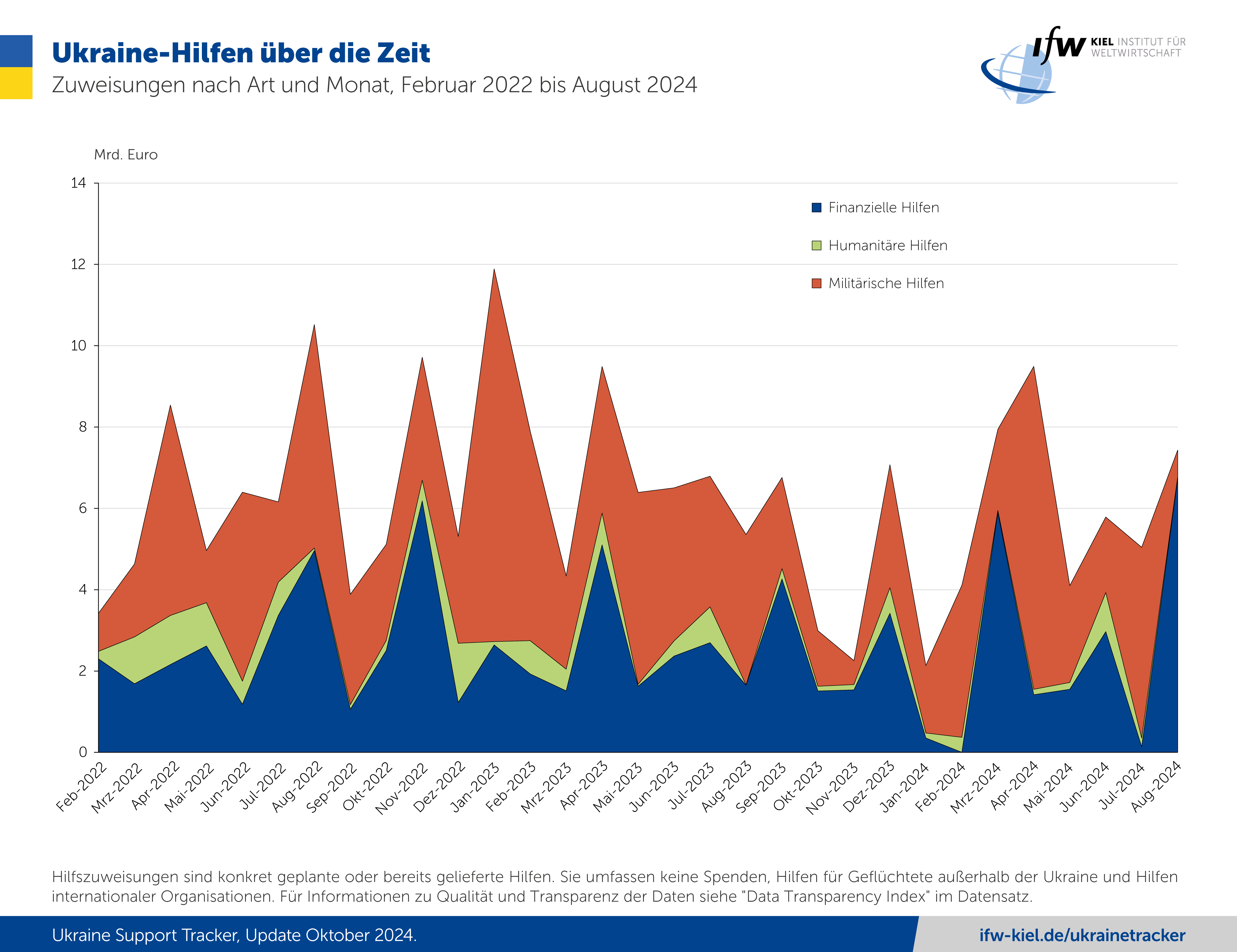Click the Ukraine flag color block icon
Image resolution: width=1237 pixels, height=952 pixels.
click(16, 67)
